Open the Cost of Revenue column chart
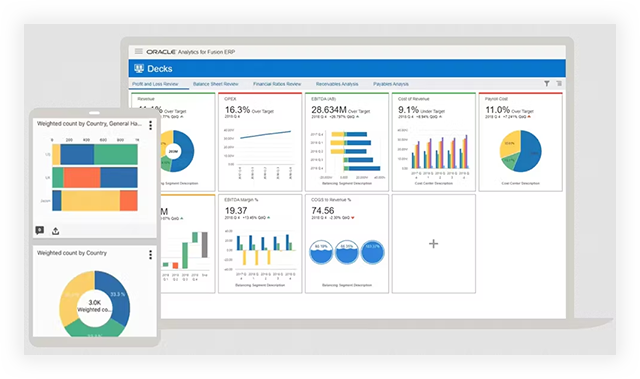640x379 pixels. pyautogui.click(x=434, y=142)
